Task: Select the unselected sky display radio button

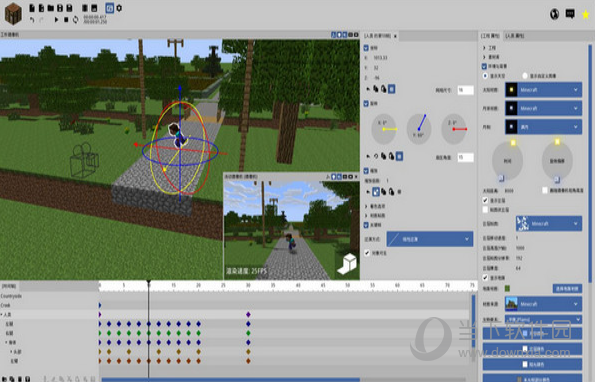Action: pos(525,76)
